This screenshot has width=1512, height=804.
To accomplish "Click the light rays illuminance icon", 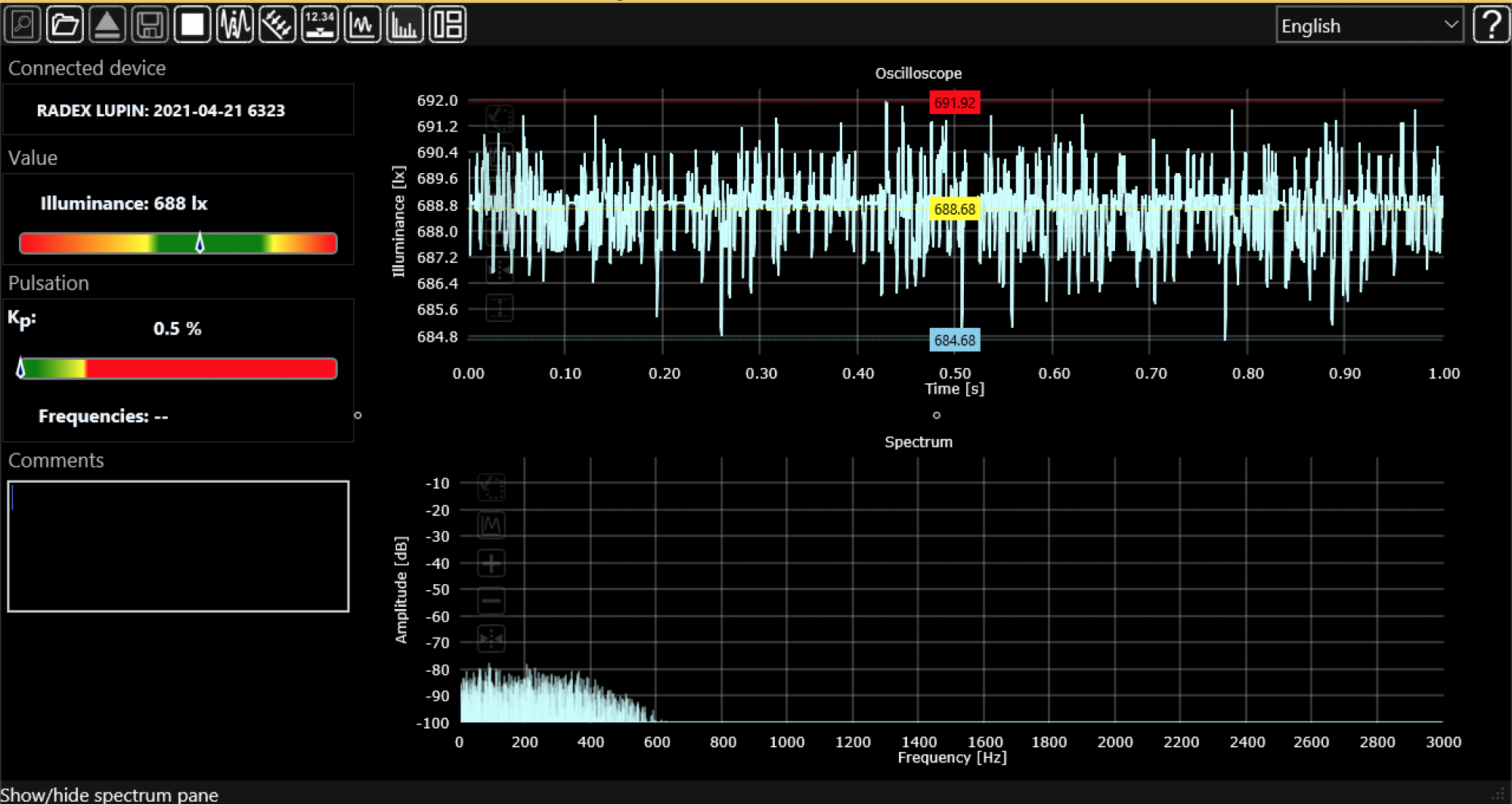I will coord(277,25).
